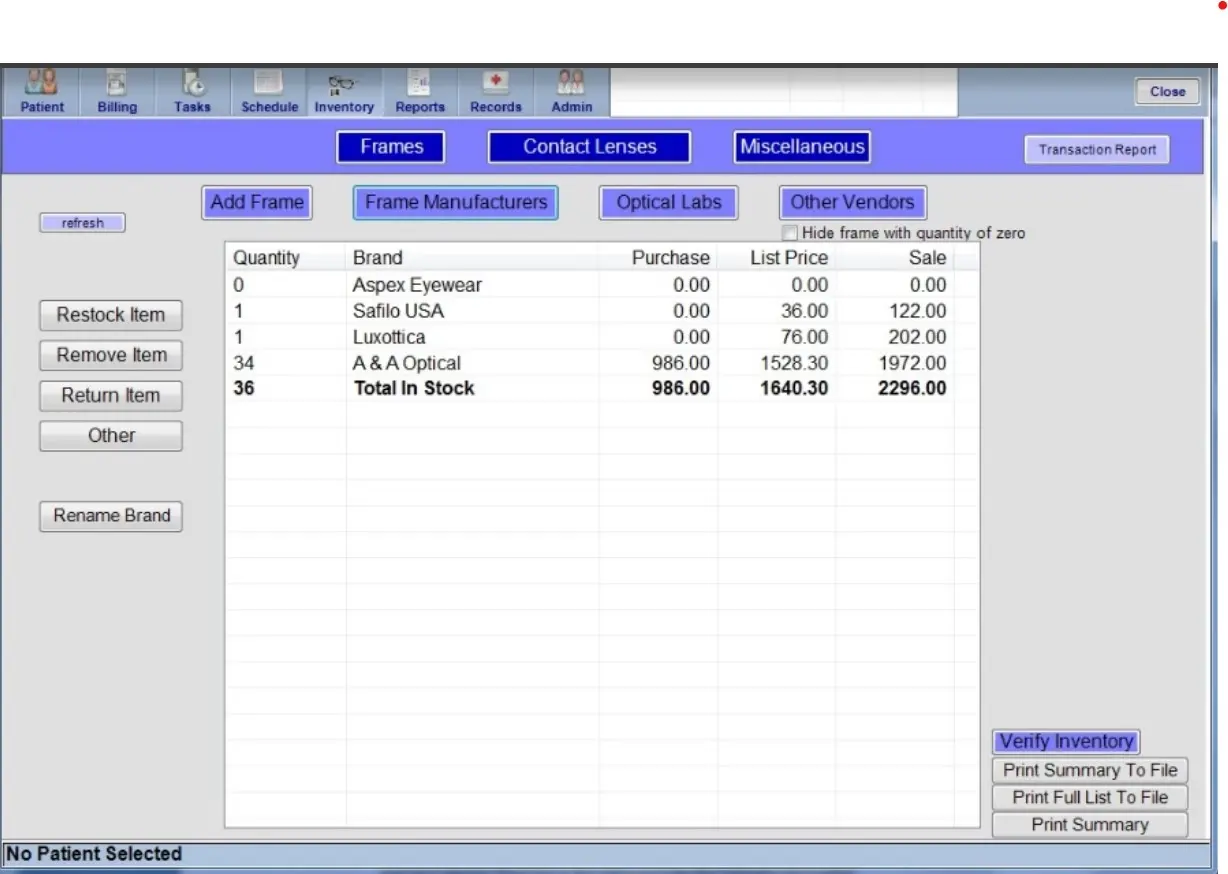Run Verify Inventory
Image resolution: width=1228 pixels, height=874 pixels.
(1065, 741)
